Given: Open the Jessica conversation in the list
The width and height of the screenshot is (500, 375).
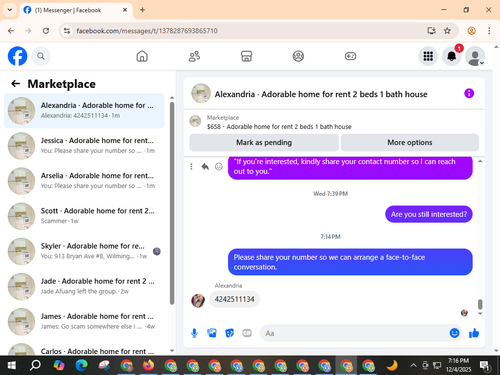Looking at the screenshot, I should 84,146.
